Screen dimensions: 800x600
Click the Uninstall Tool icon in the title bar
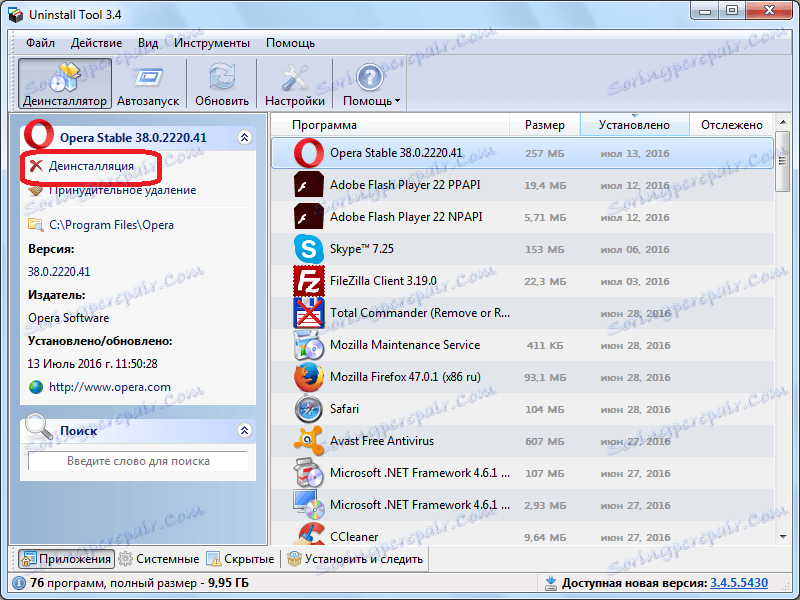point(16,15)
